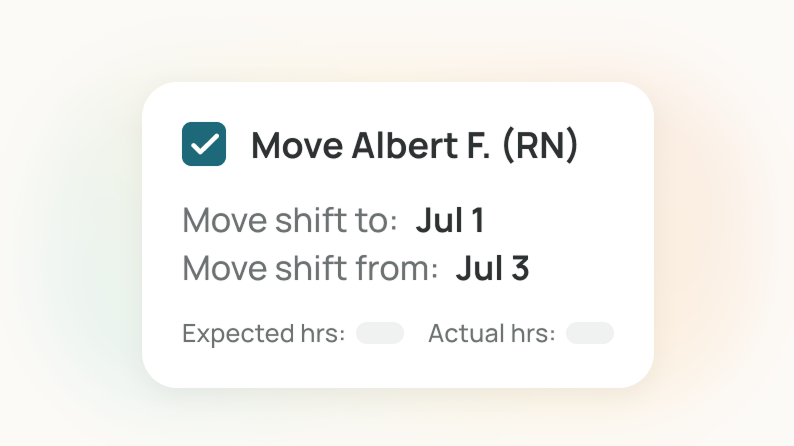Click the word "from:" in the shift row
This screenshot has height=446, width=794.
coord(397,268)
